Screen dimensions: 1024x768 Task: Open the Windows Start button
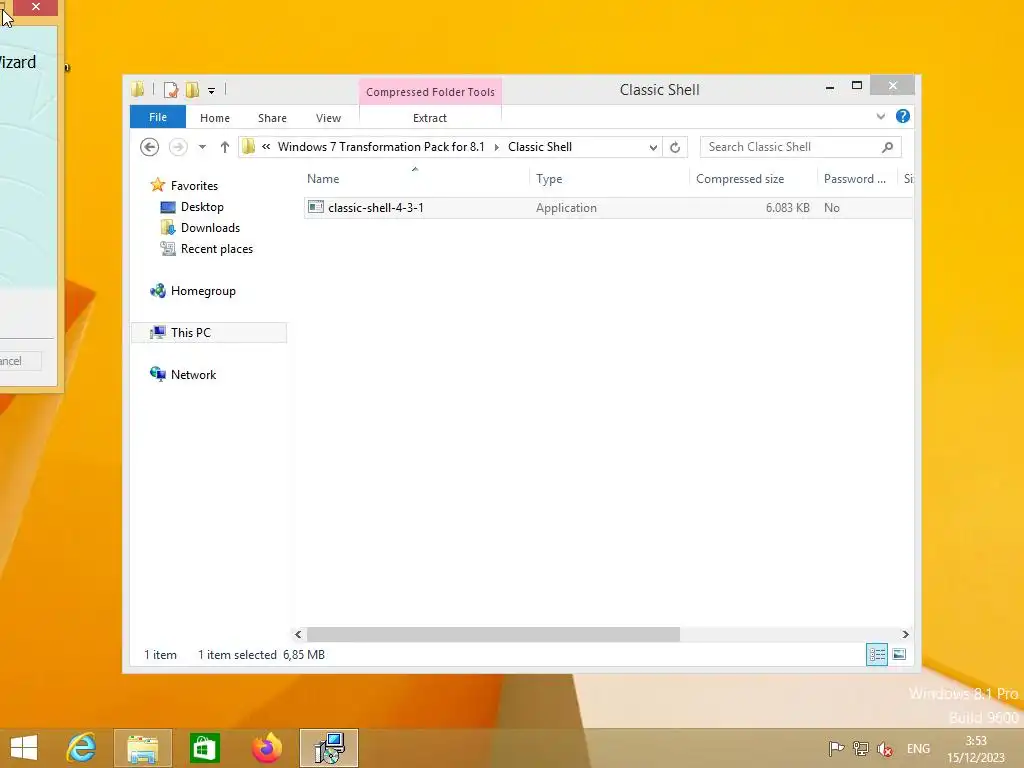coord(24,748)
